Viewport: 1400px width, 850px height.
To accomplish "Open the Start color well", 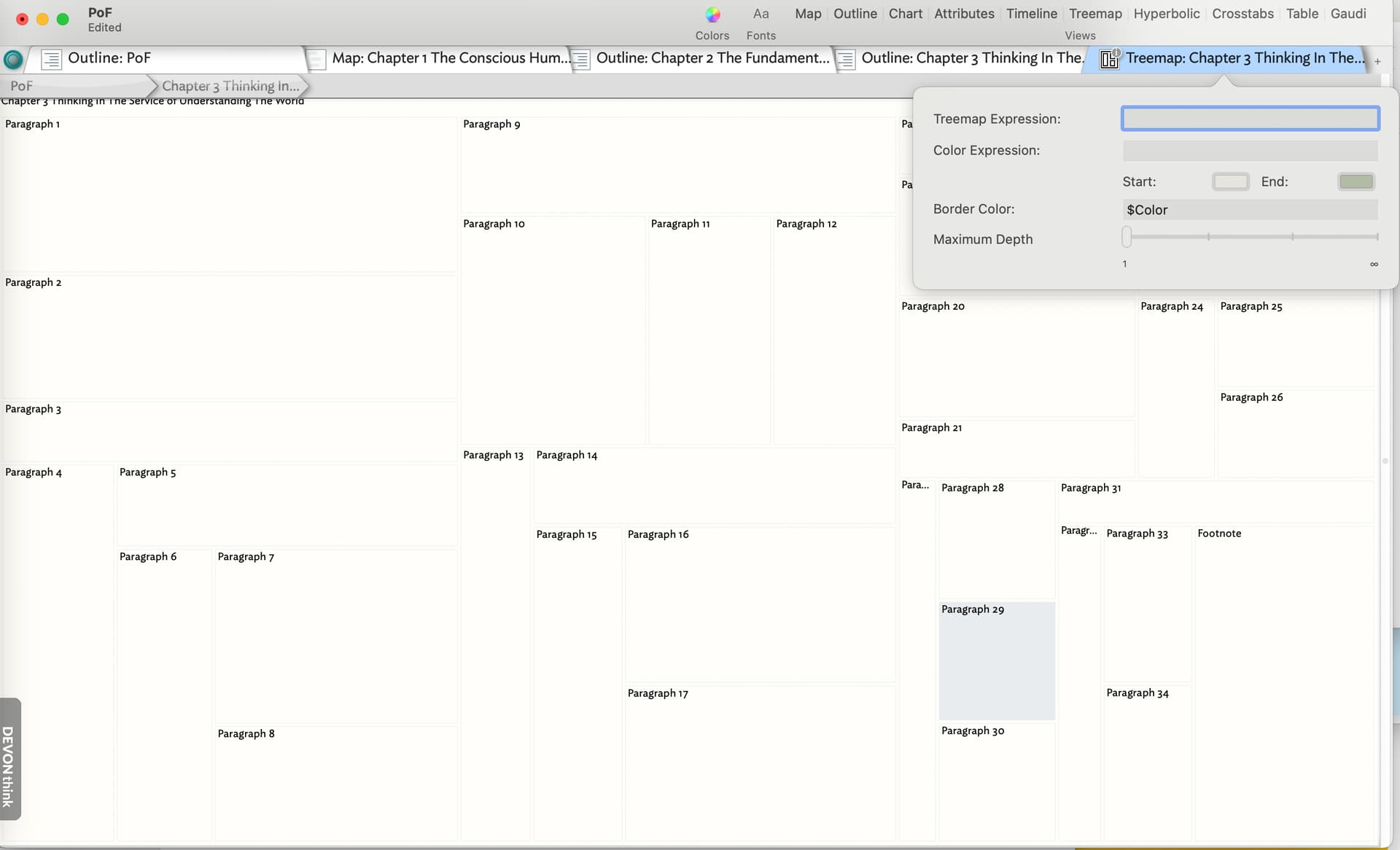I will pos(1230,182).
